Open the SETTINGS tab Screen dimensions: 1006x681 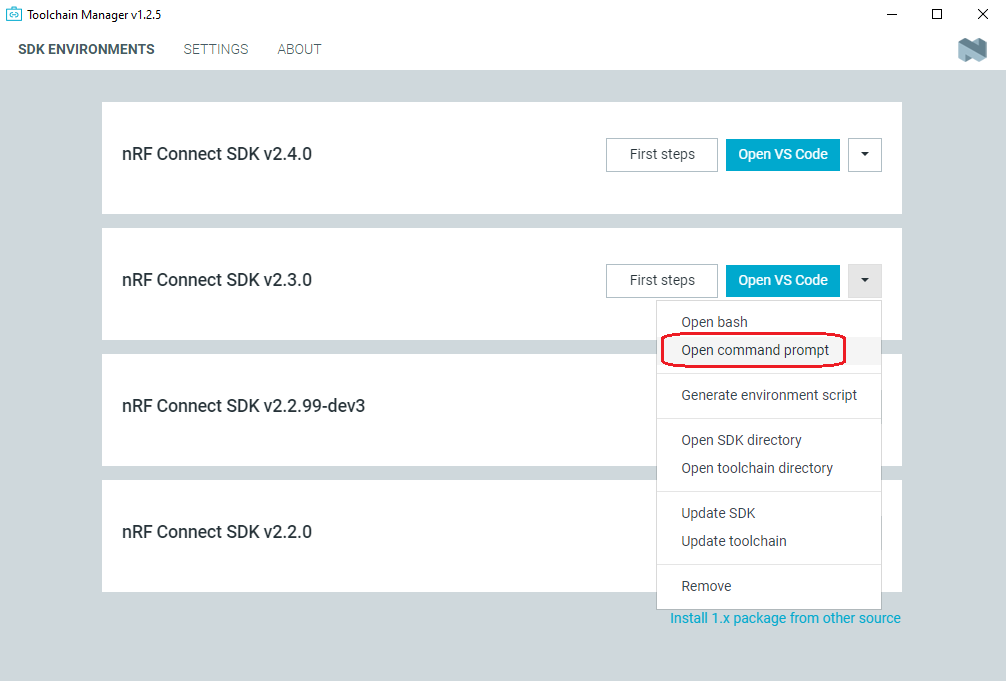point(216,49)
